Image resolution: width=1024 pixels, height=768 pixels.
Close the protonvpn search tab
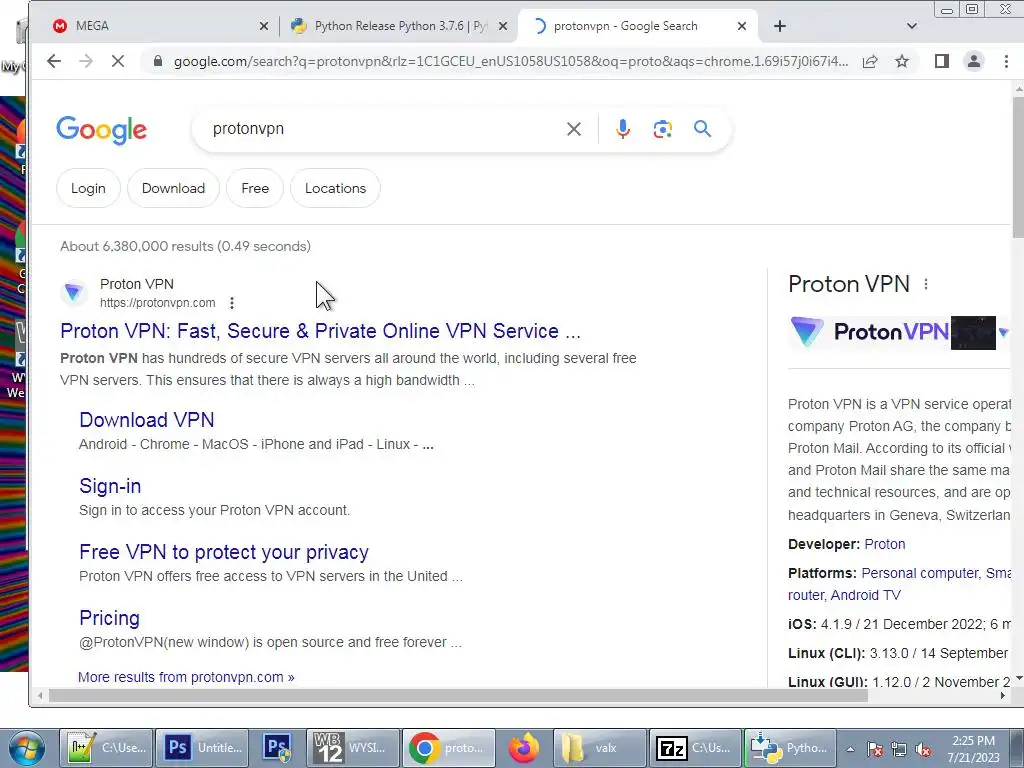741,26
